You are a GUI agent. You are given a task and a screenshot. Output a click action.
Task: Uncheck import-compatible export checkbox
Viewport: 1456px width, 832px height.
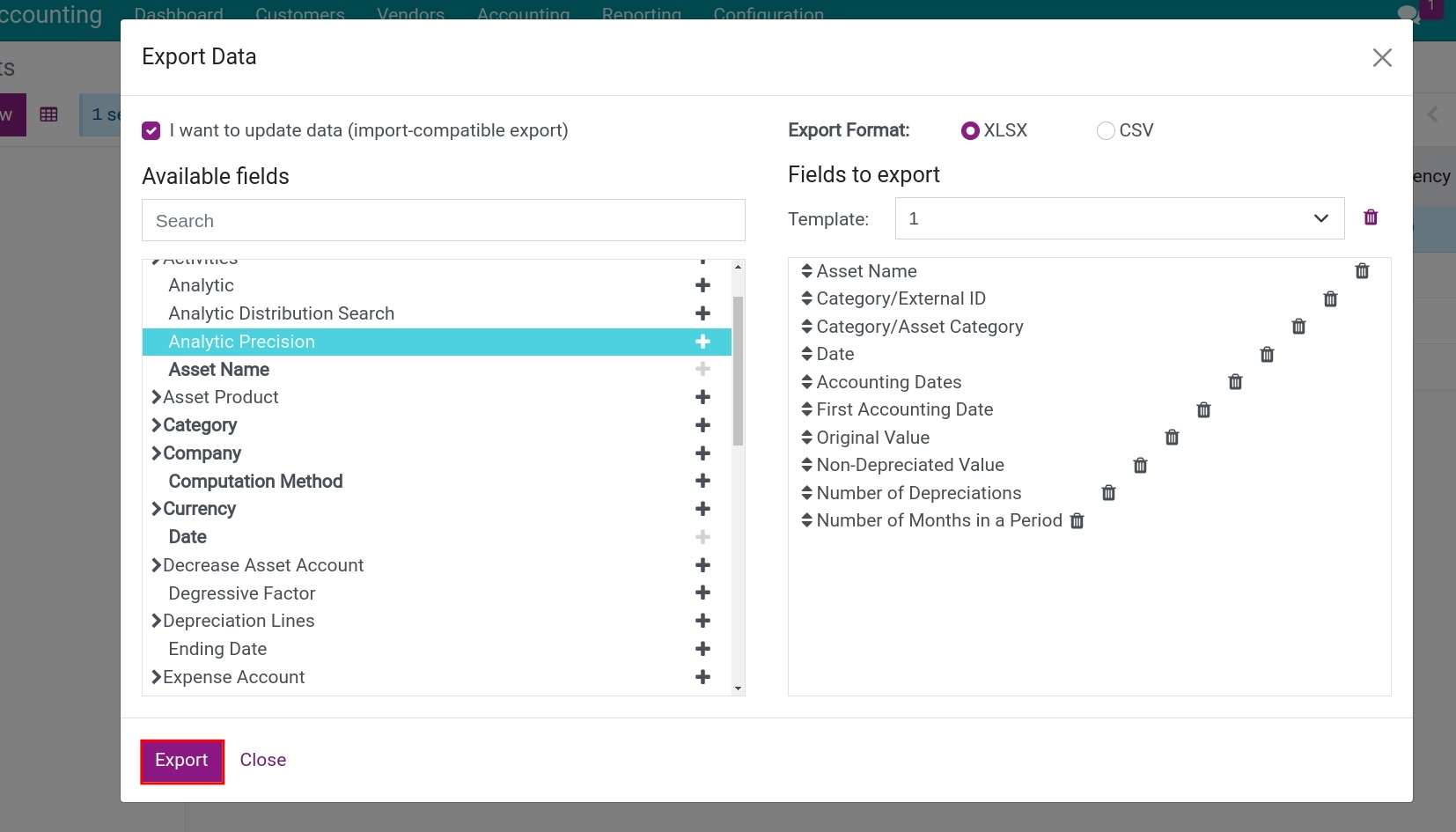151,131
